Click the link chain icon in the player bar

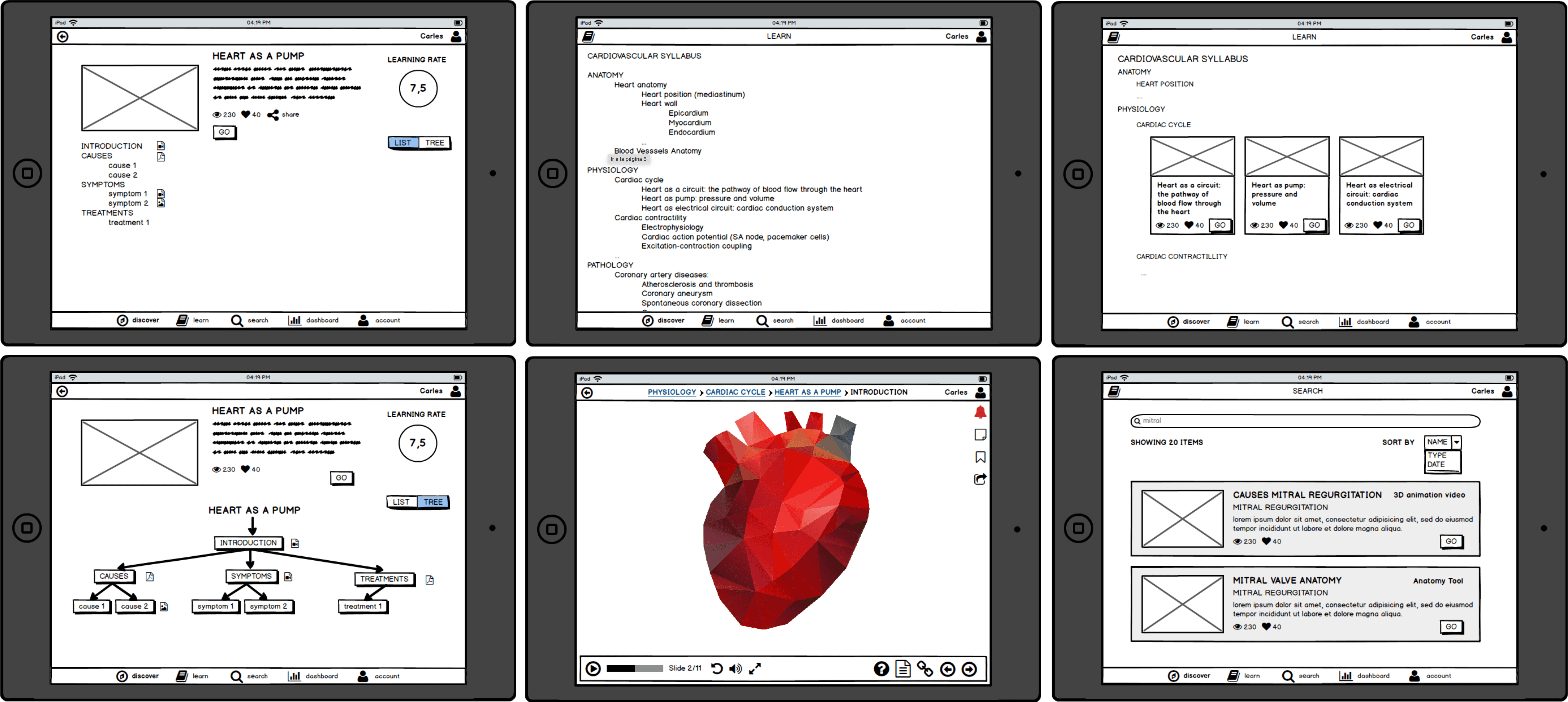(x=925, y=668)
